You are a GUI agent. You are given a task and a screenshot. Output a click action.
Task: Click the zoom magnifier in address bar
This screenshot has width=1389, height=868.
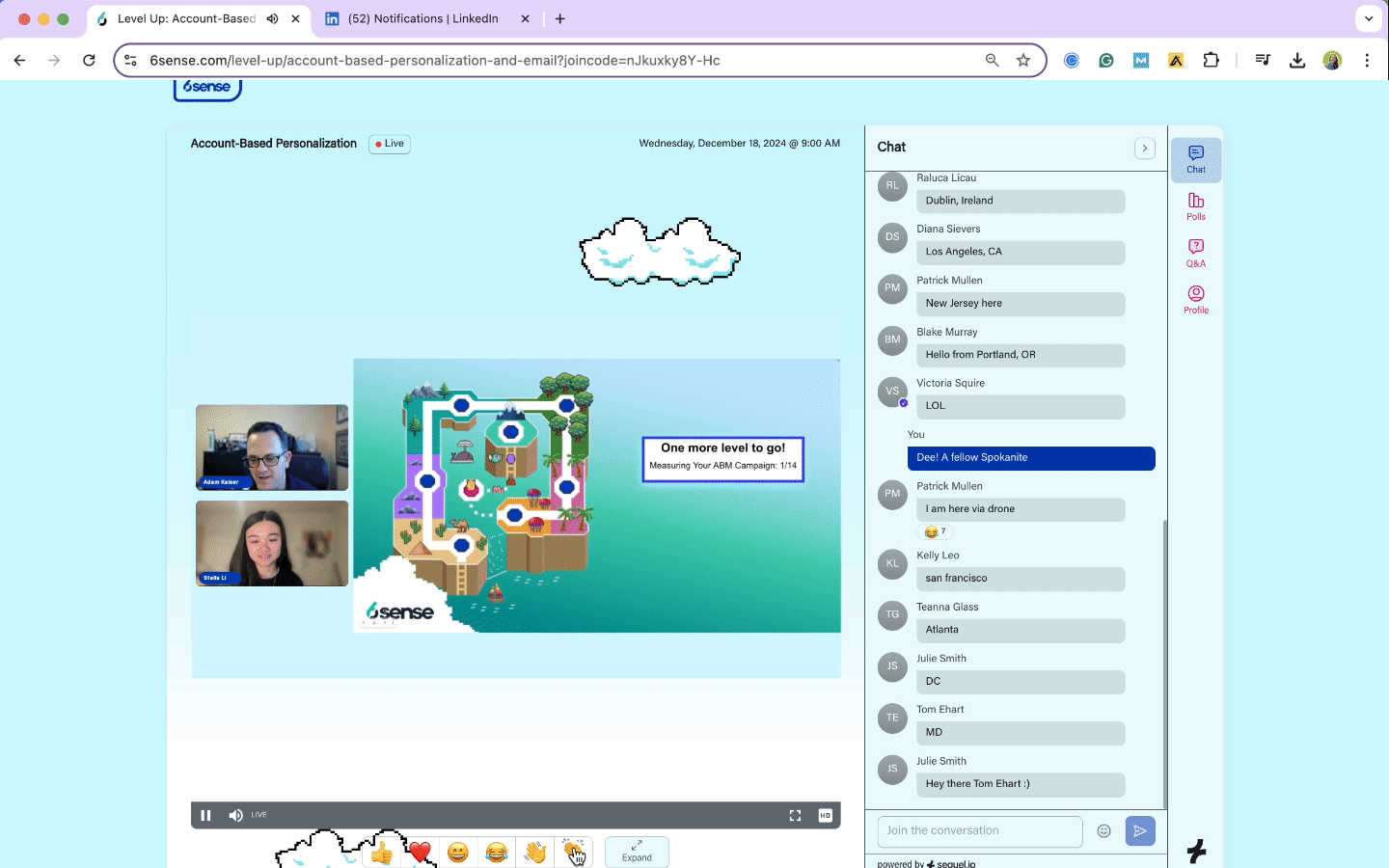click(x=992, y=60)
